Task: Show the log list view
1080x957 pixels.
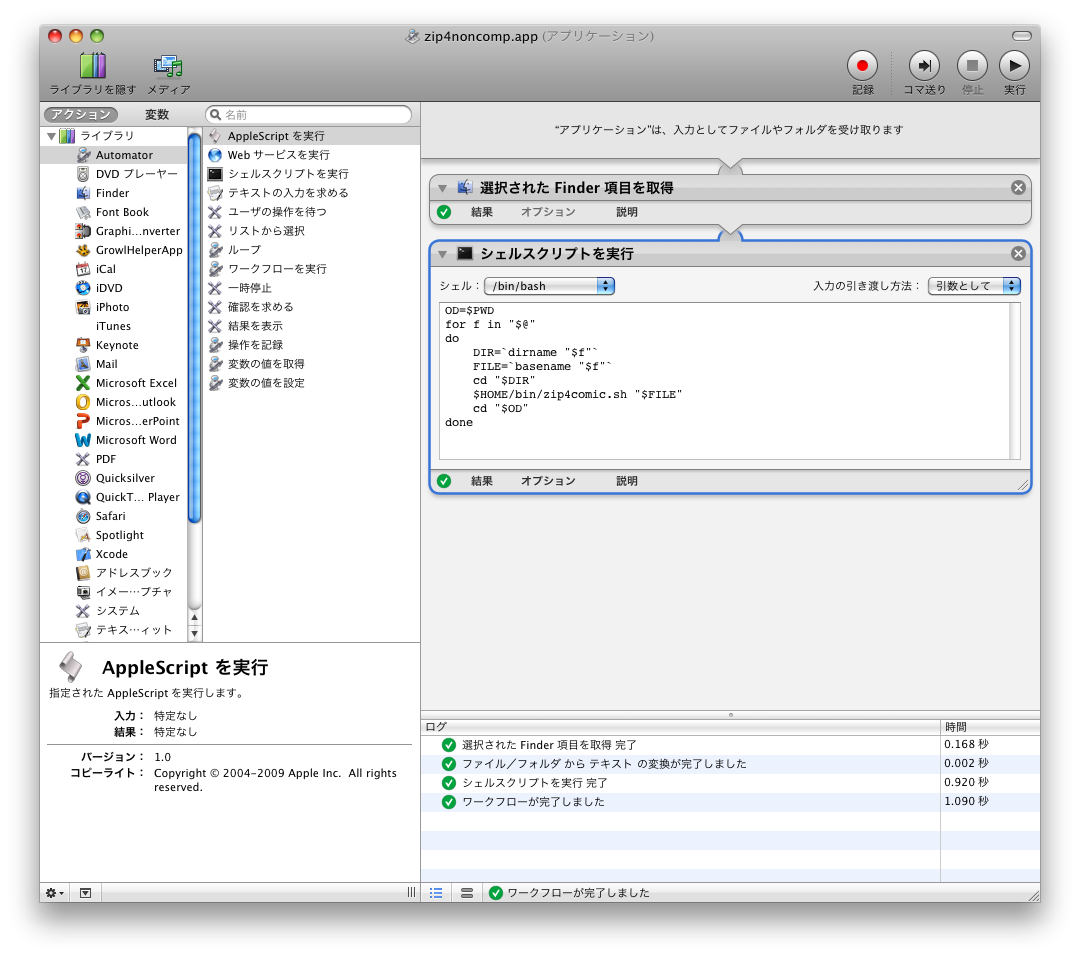Action: point(436,893)
